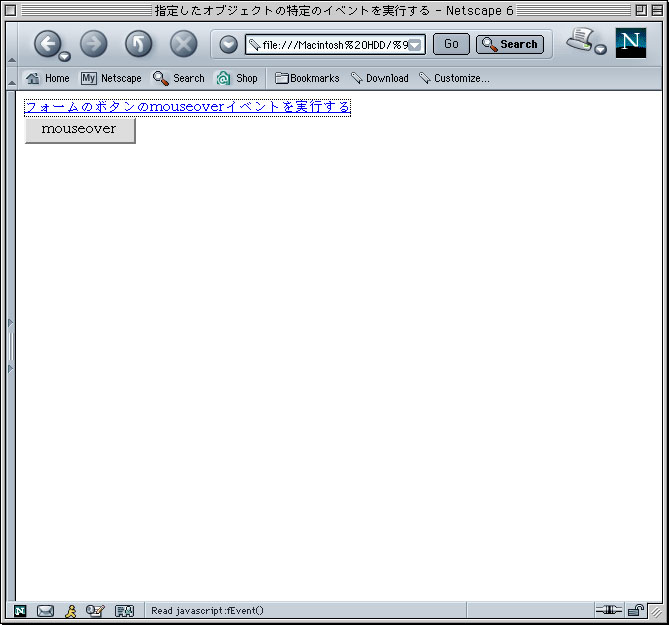Click the Search button beside Go
669x625 pixels.
(510, 44)
